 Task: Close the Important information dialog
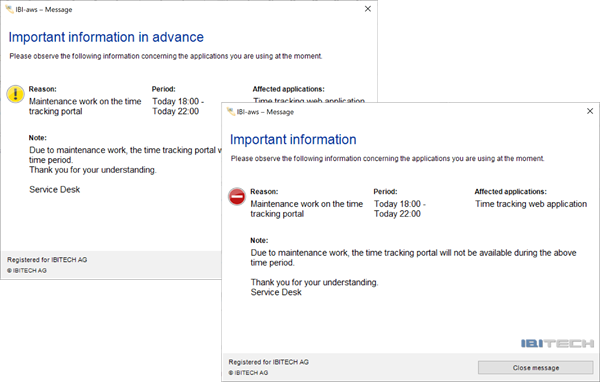coord(590,111)
